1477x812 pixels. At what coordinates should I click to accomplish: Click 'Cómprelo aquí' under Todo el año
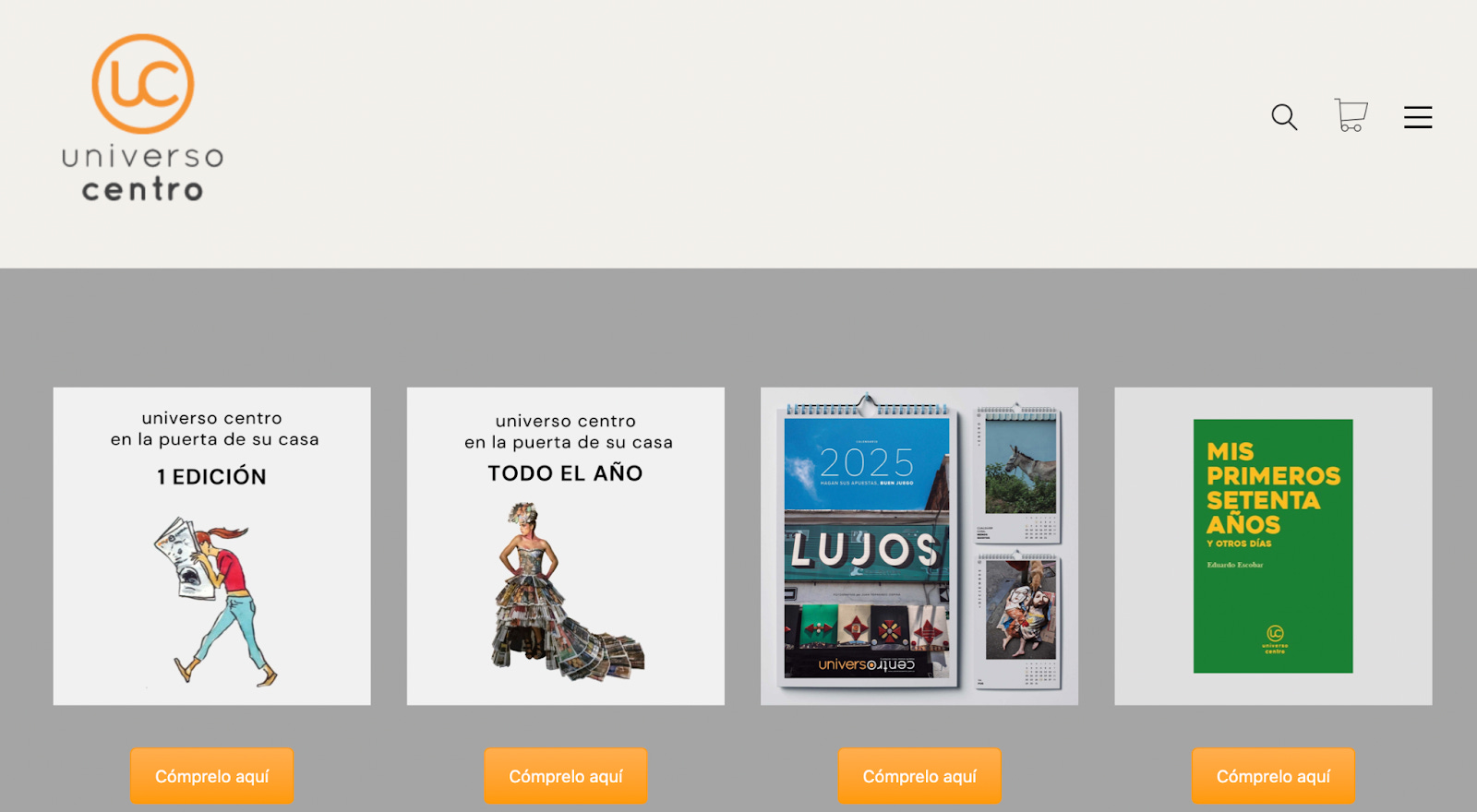pos(566,776)
